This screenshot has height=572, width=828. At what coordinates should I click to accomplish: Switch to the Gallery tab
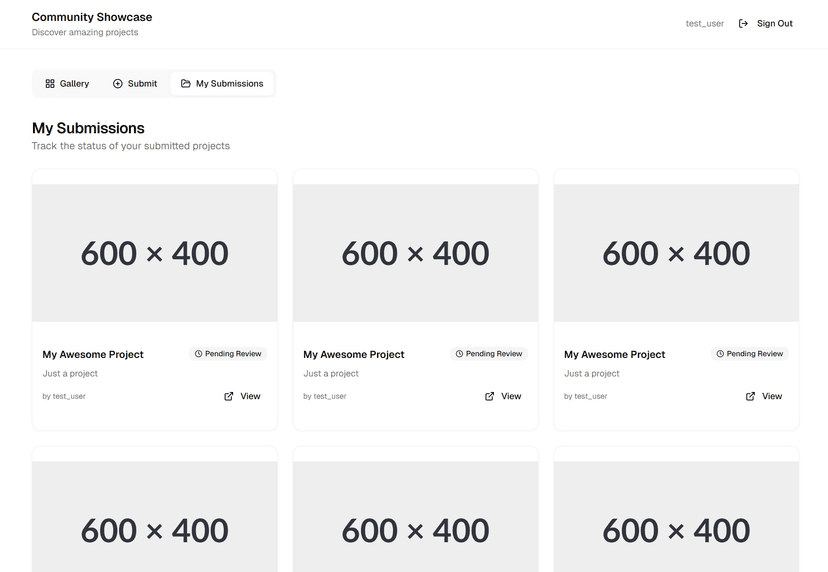(x=67, y=84)
